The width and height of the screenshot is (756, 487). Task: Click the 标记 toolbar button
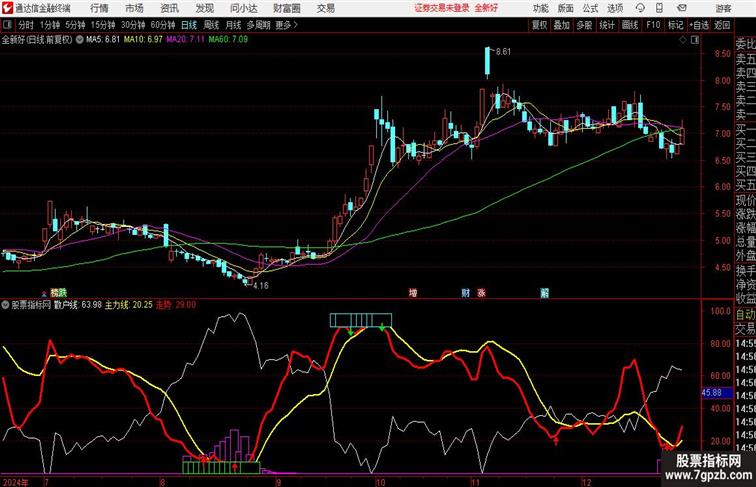675,25
